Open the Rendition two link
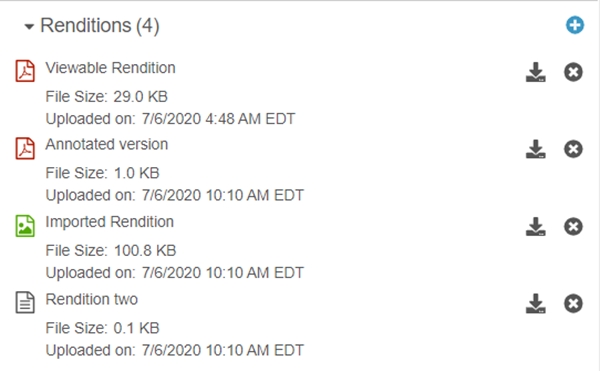The height and width of the screenshot is (371, 600). pos(91,299)
